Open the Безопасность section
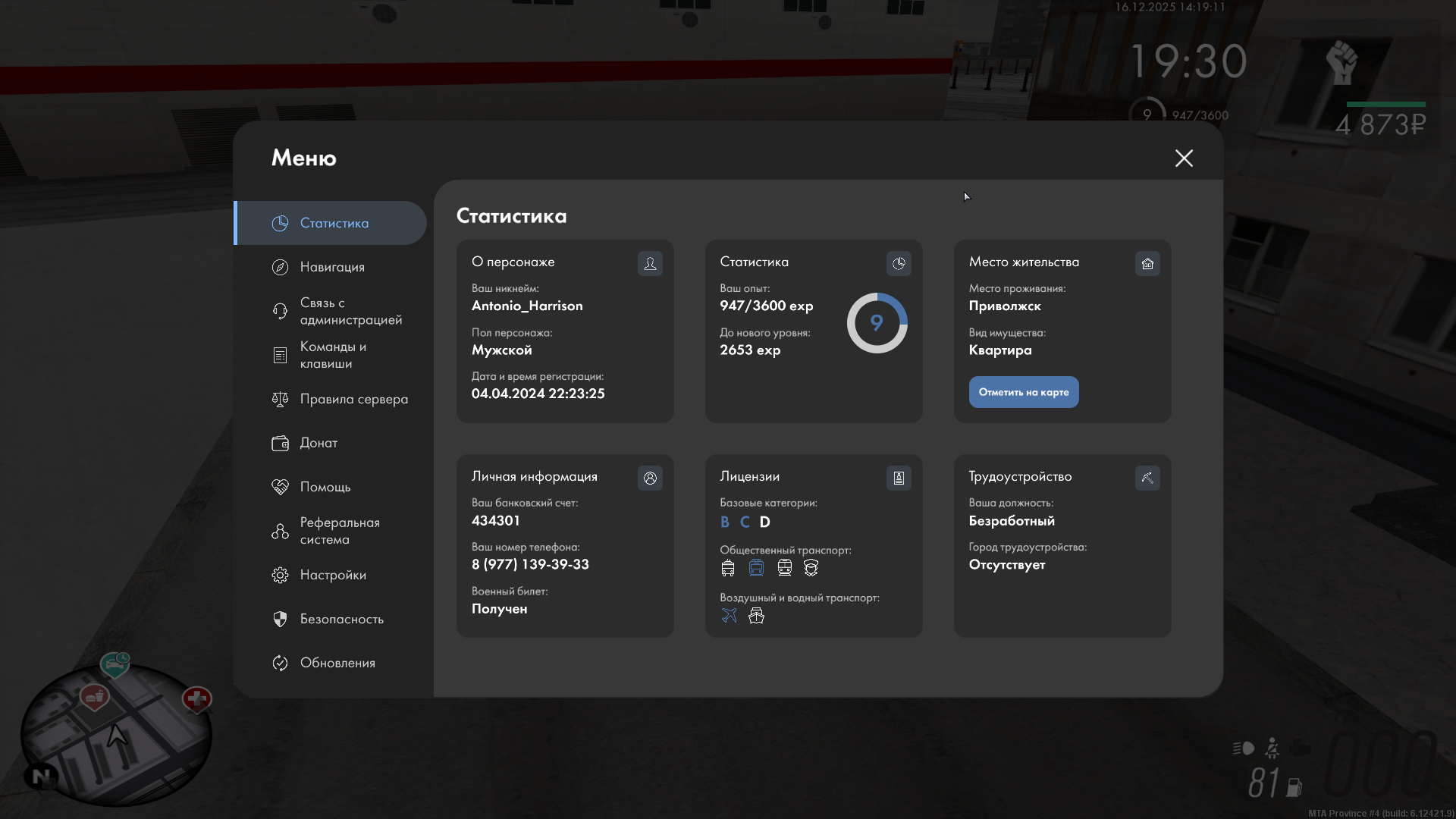 (x=340, y=619)
